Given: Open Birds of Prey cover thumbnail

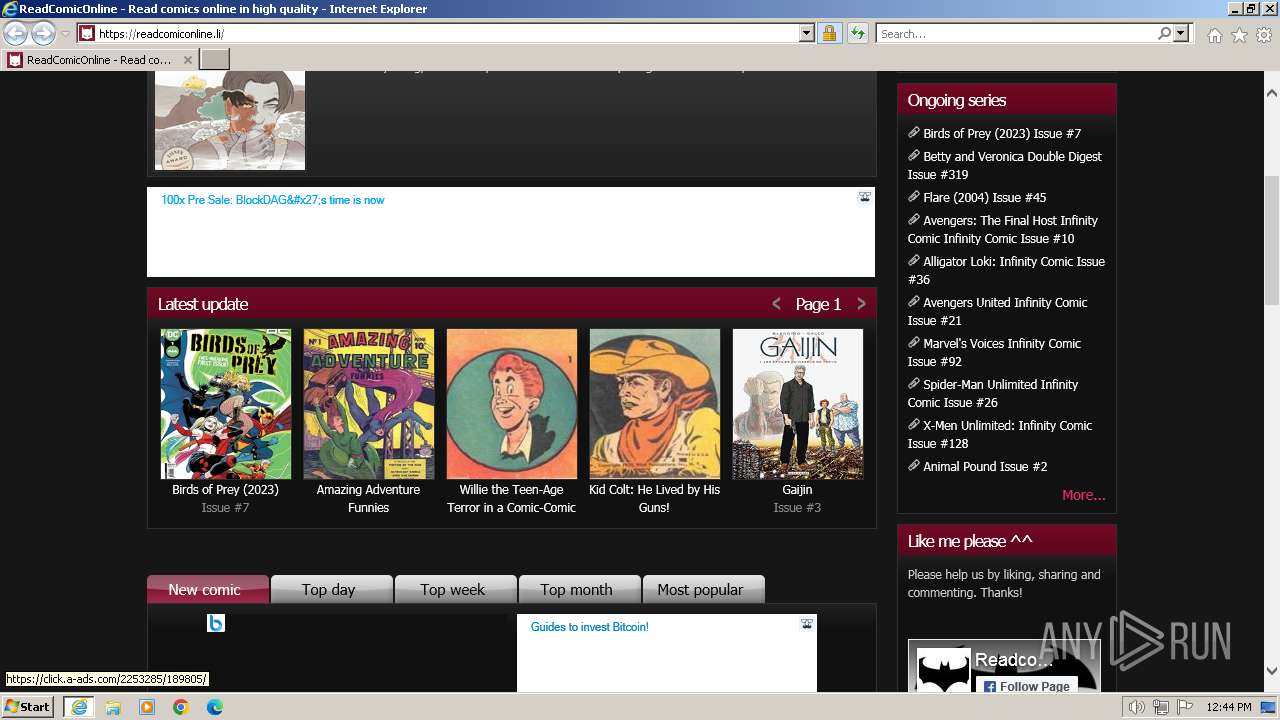Looking at the screenshot, I should pyautogui.click(x=226, y=404).
